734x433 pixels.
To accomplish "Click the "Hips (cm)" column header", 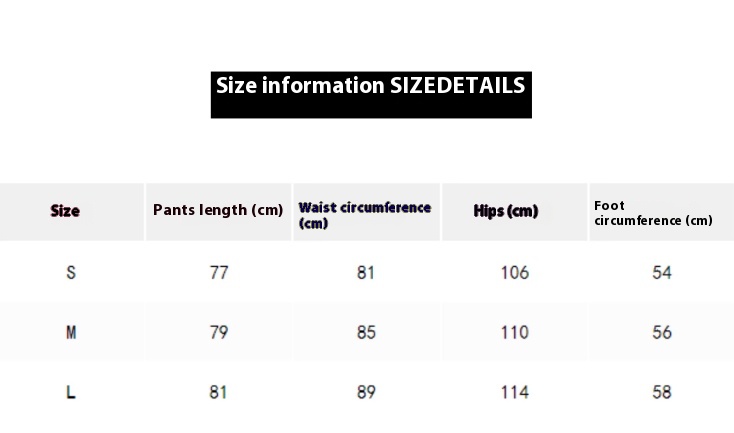I will (x=506, y=211).
